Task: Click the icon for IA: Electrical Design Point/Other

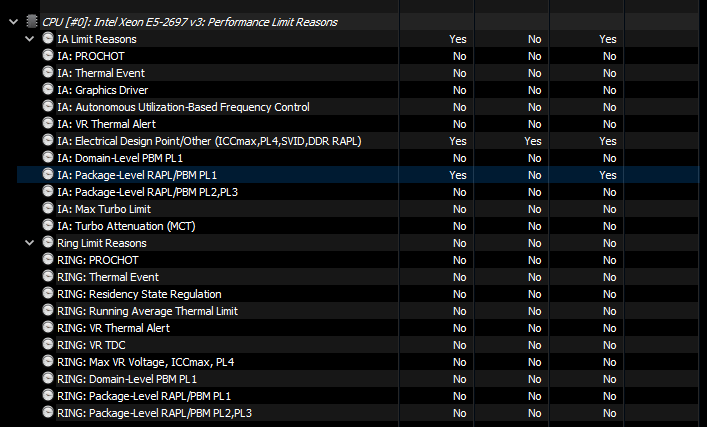Action: 48,140
